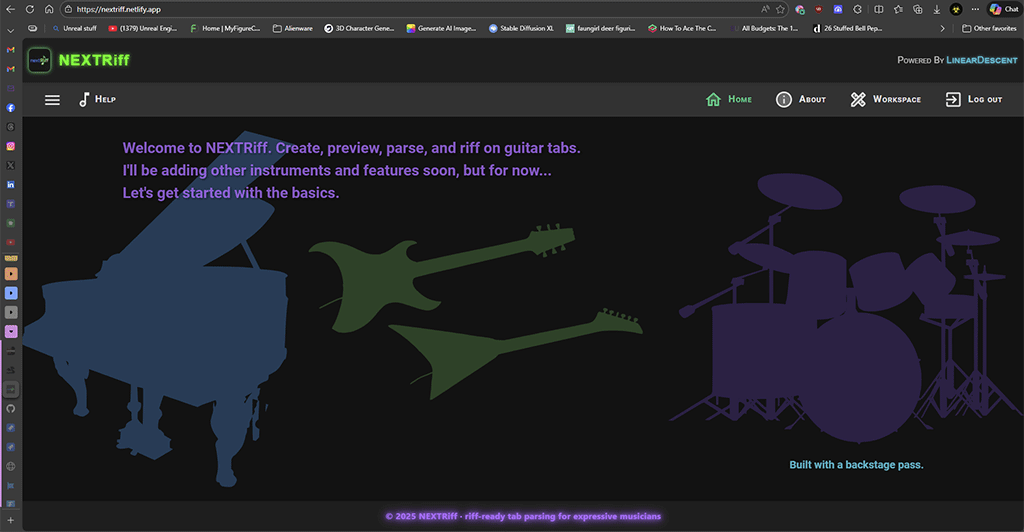Click the Log out arrow icon
The image size is (1024, 532).
pyautogui.click(x=953, y=100)
